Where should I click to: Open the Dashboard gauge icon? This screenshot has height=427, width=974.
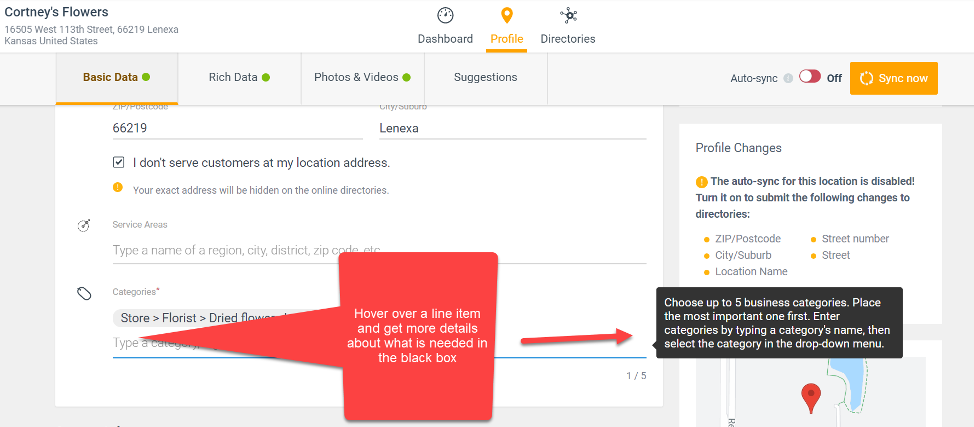[x=445, y=16]
